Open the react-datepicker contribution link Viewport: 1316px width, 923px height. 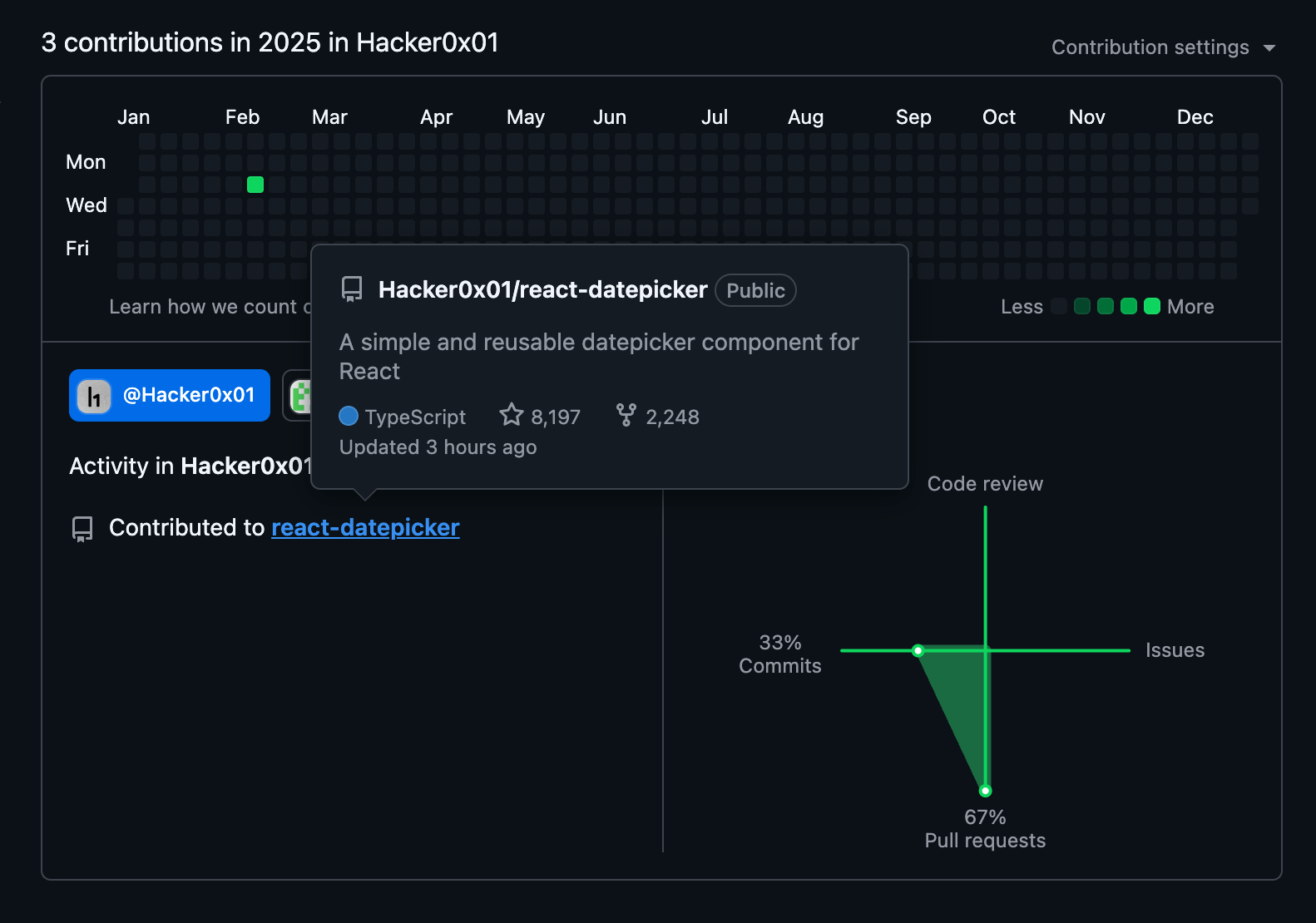tap(365, 527)
